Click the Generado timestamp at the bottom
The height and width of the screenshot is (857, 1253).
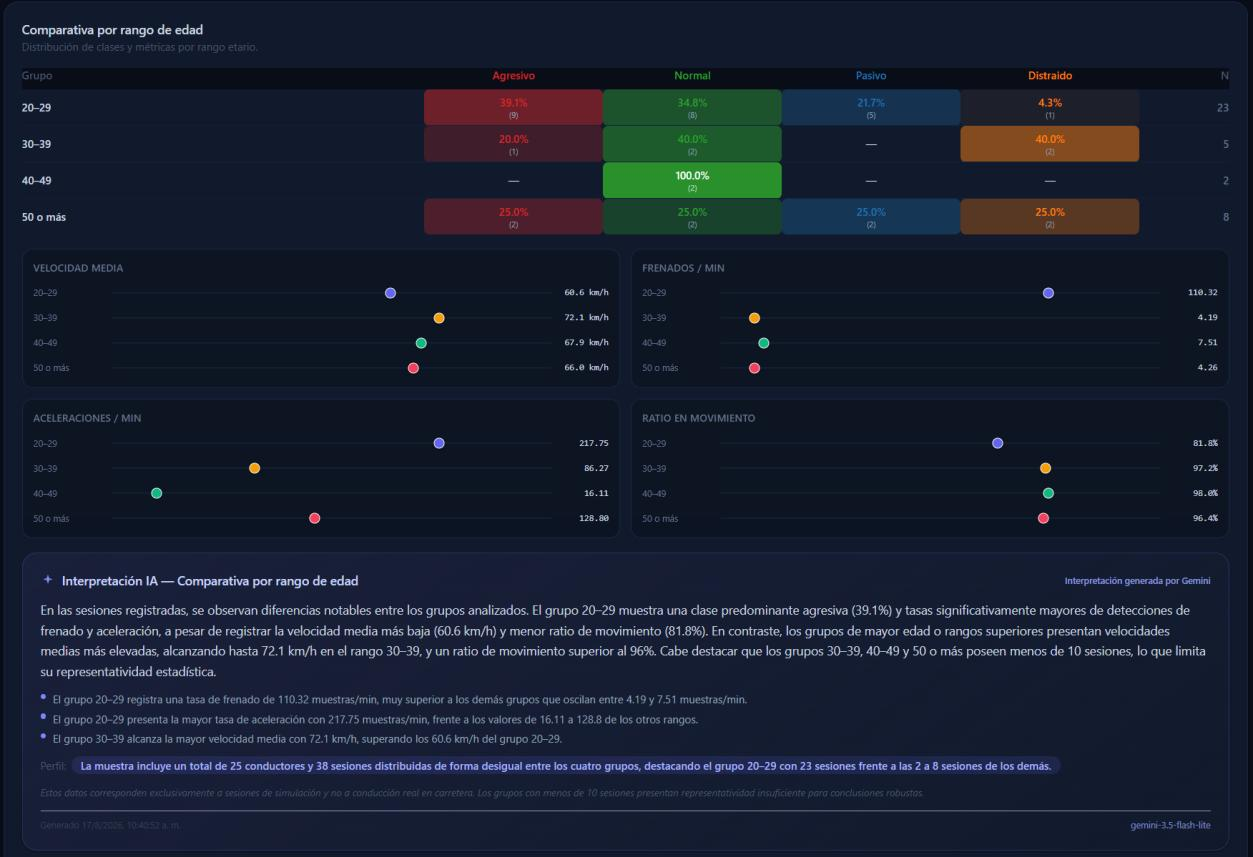pyautogui.click(x=111, y=824)
